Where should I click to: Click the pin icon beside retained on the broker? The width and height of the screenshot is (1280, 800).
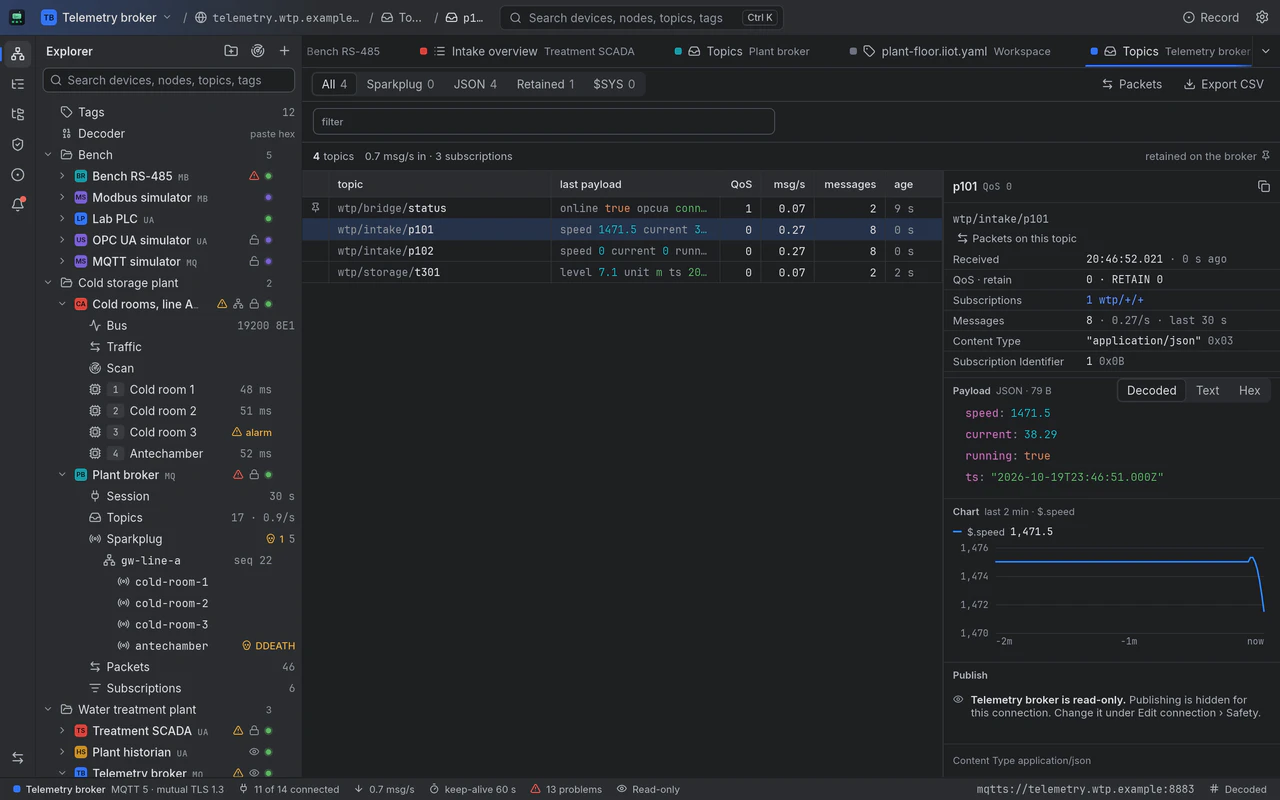(1266, 156)
